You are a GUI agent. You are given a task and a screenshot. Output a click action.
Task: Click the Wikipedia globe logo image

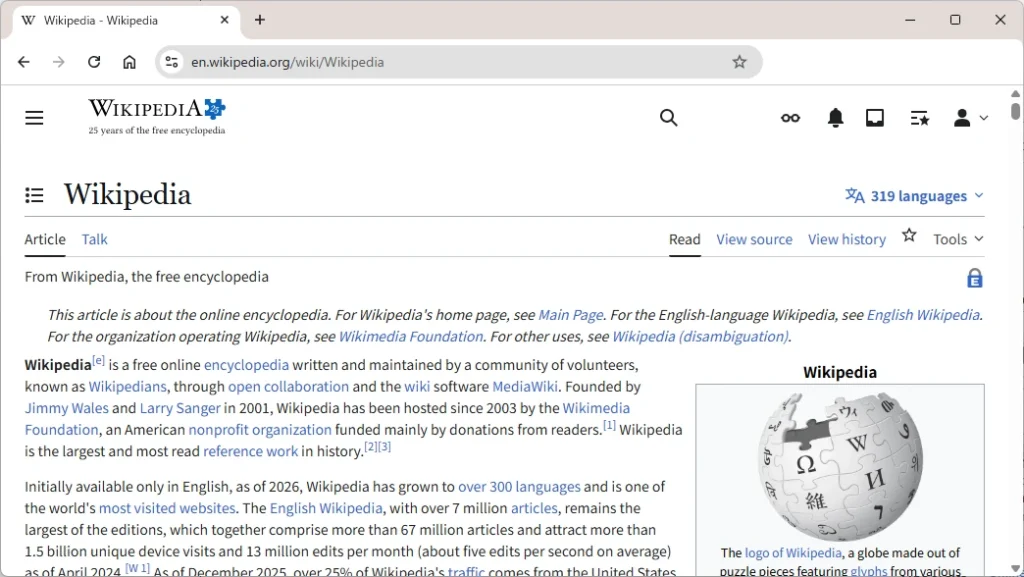pyautogui.click(x=840, y=465)
